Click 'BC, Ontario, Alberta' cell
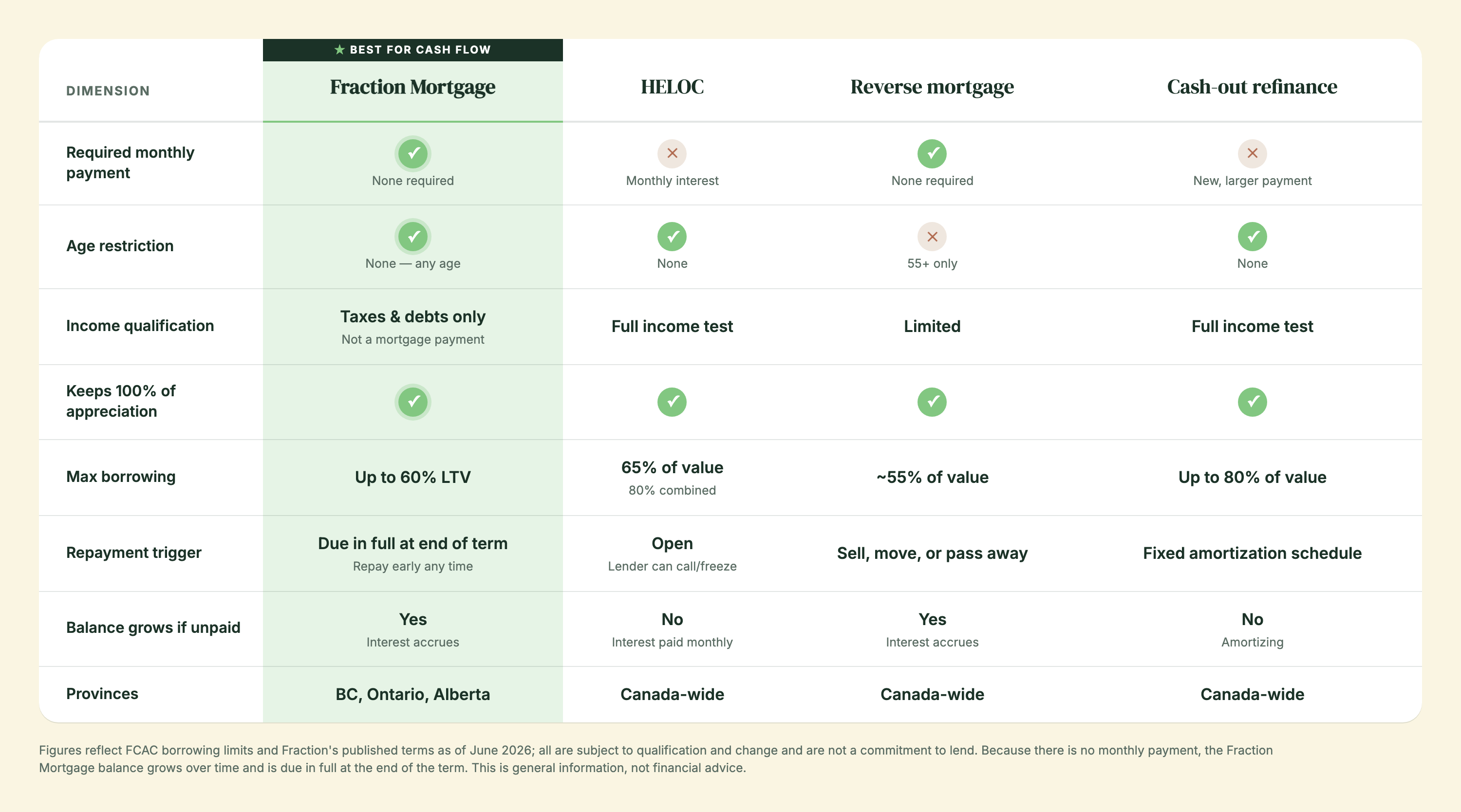Viewport: 1461px width, 812px height. click(413, 694)
